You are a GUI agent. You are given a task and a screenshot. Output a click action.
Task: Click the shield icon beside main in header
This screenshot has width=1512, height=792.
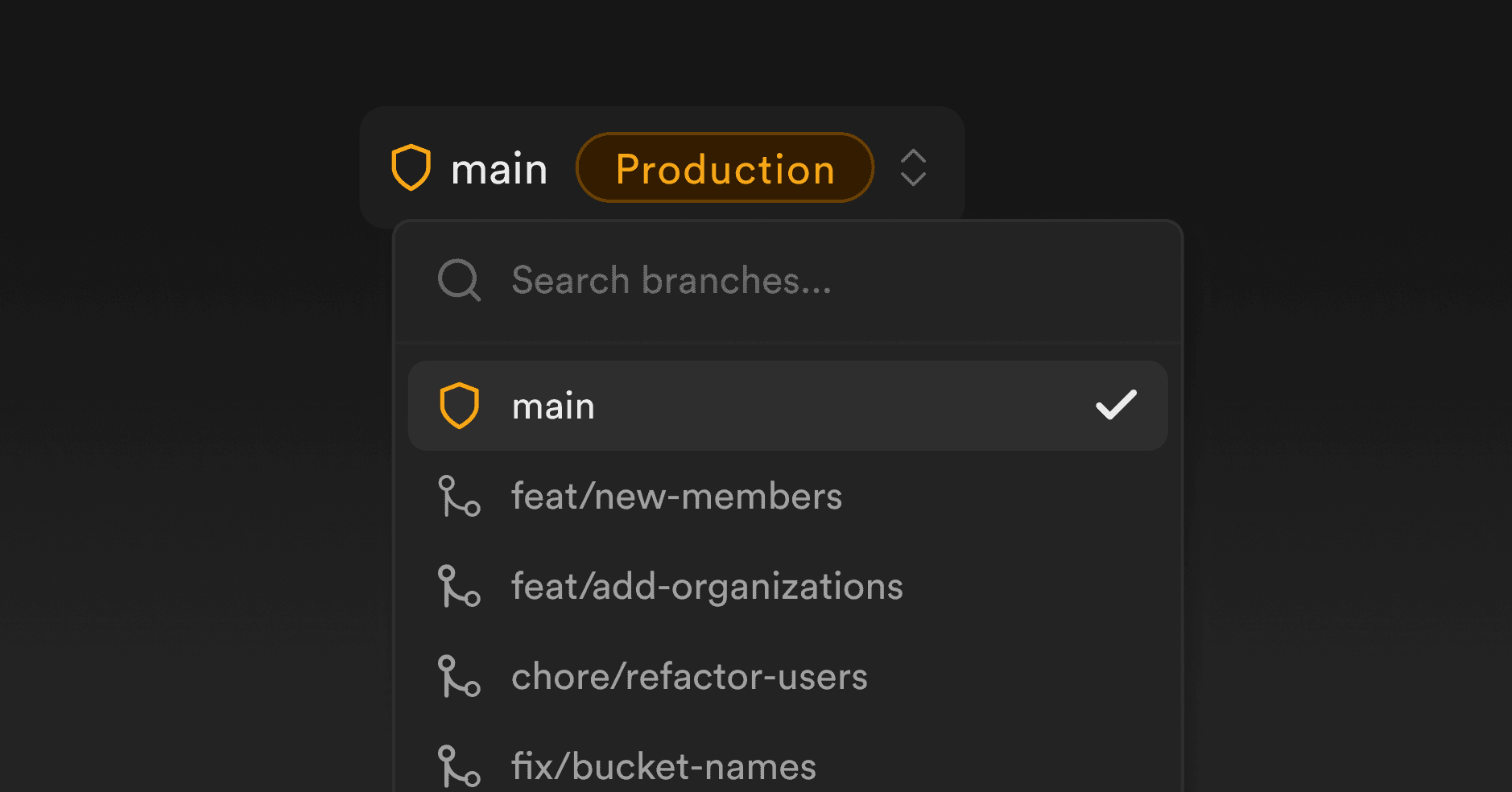point(411,167)
